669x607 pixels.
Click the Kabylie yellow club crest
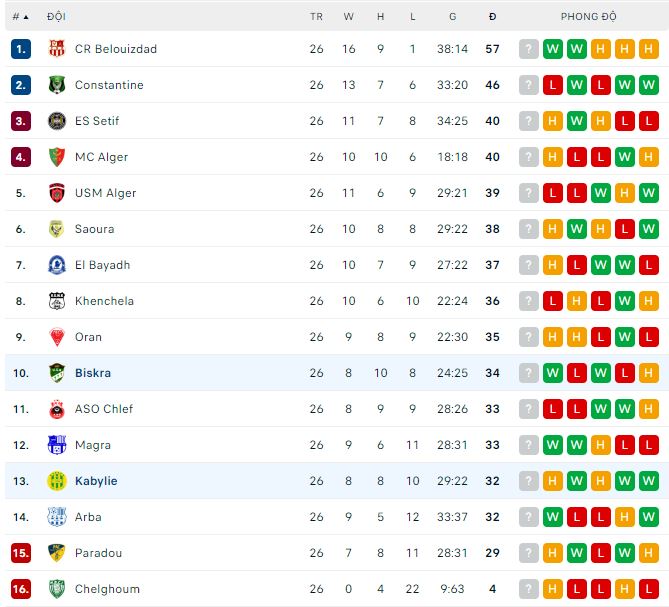(56, 481)
